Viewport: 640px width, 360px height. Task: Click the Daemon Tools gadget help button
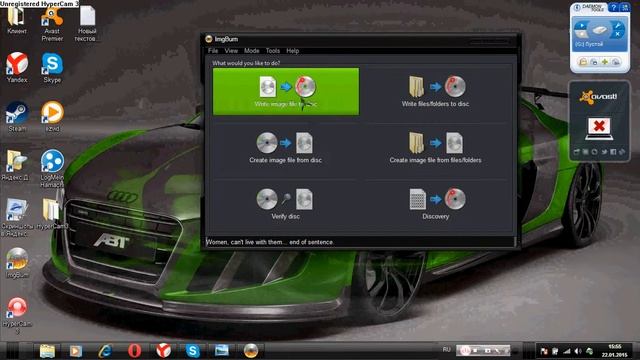[613, 7]
